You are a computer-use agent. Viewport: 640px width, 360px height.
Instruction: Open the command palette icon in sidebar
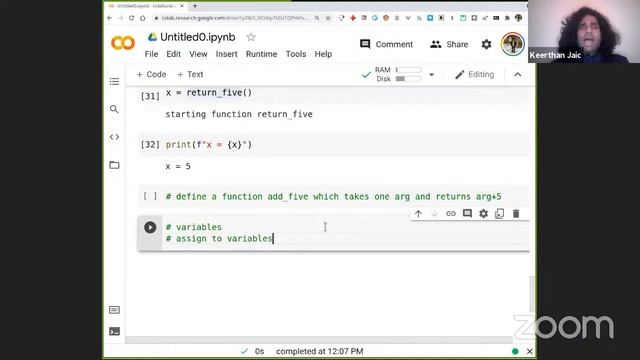114,310
